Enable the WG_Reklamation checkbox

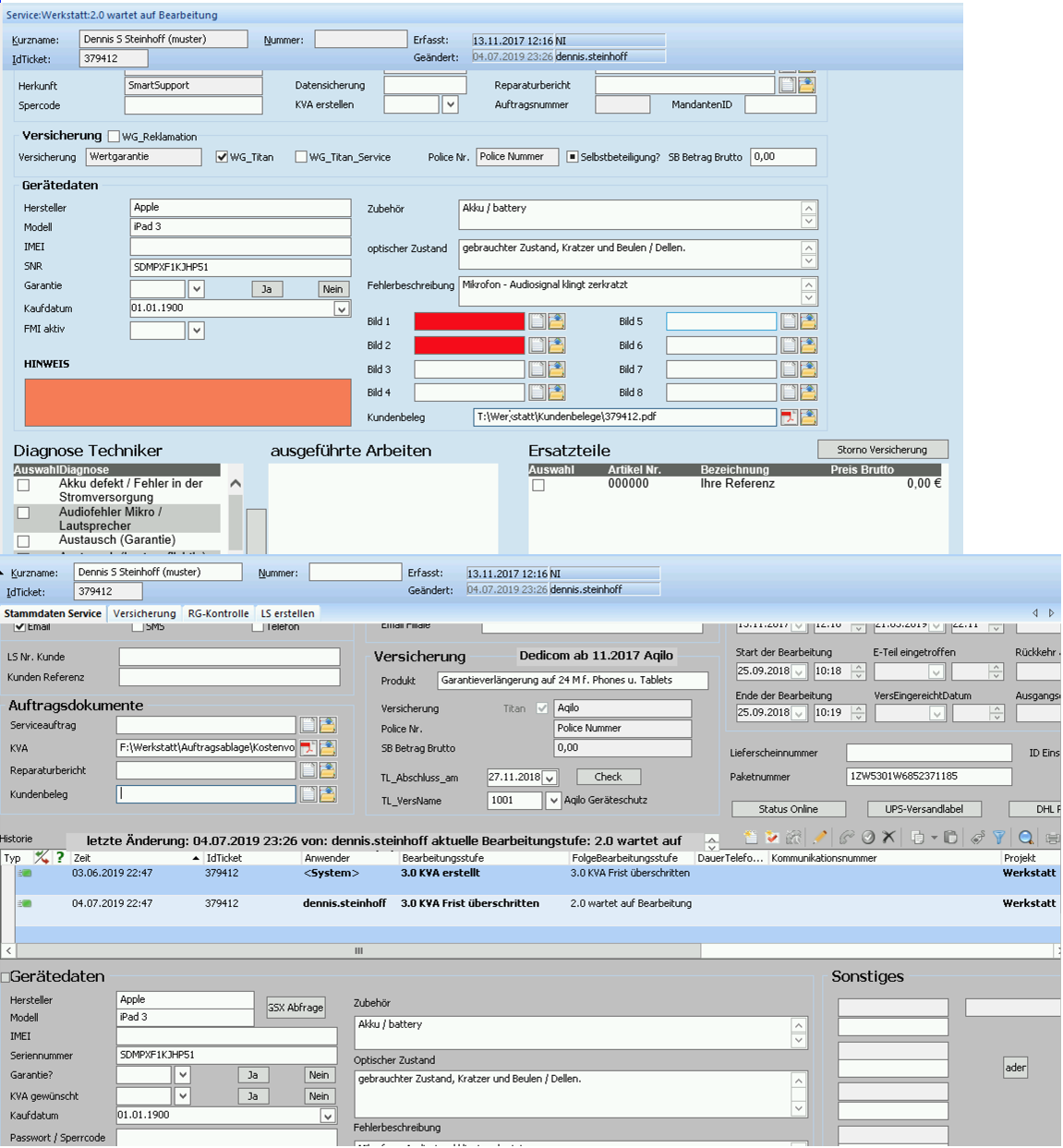(x=115, y=137)
